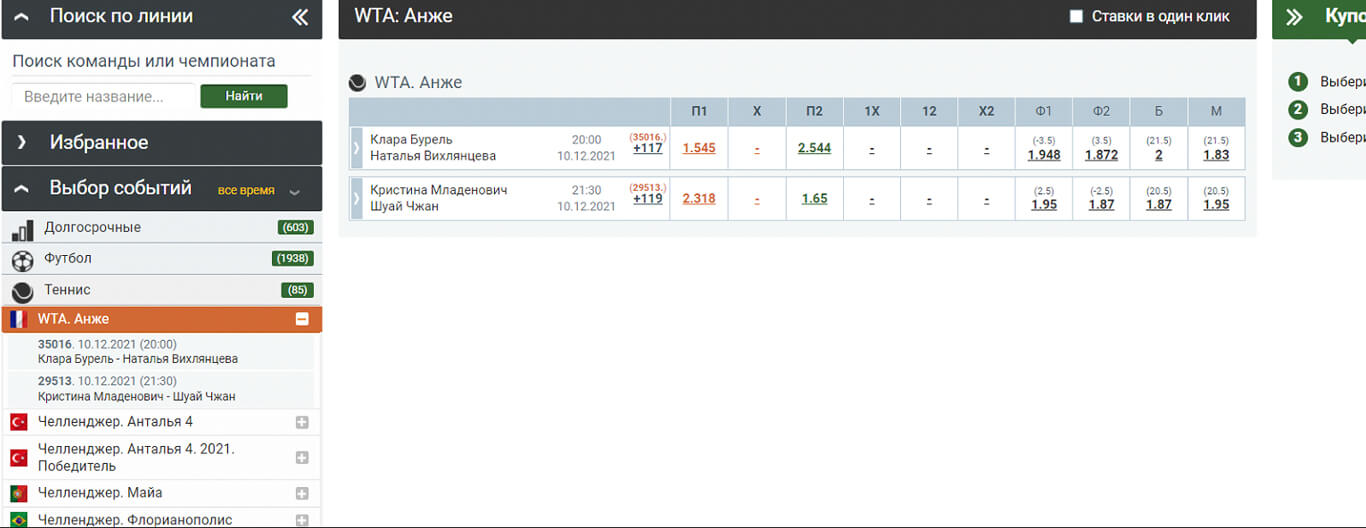The height and width of the screenshot is (528, 1366).
Task: Click Turkish flag beside Анталья 4. 2021. Победитель
Action: point(17,458)
